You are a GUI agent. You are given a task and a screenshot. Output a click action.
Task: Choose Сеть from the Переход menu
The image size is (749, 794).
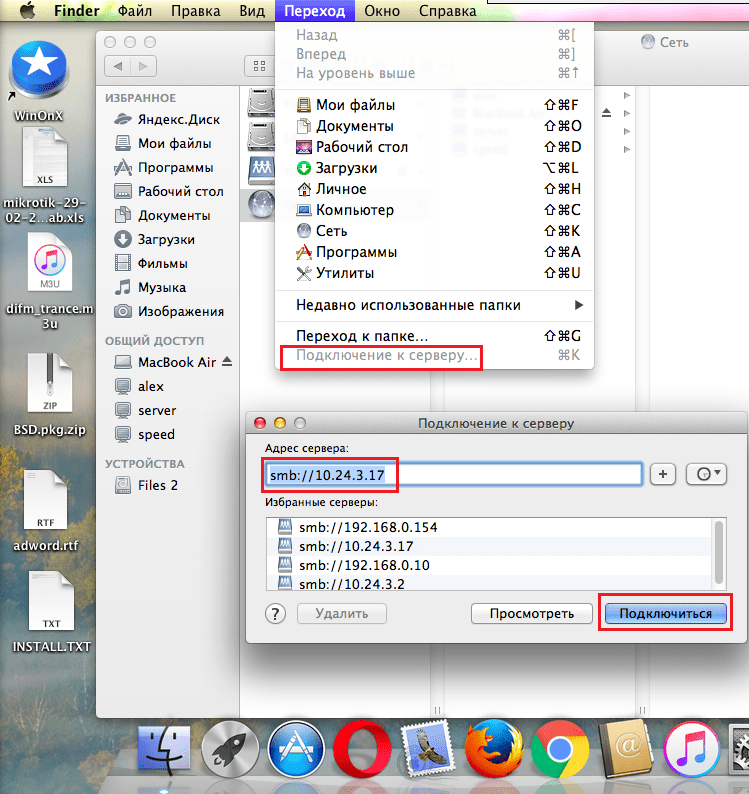click(x=435, y=231)
